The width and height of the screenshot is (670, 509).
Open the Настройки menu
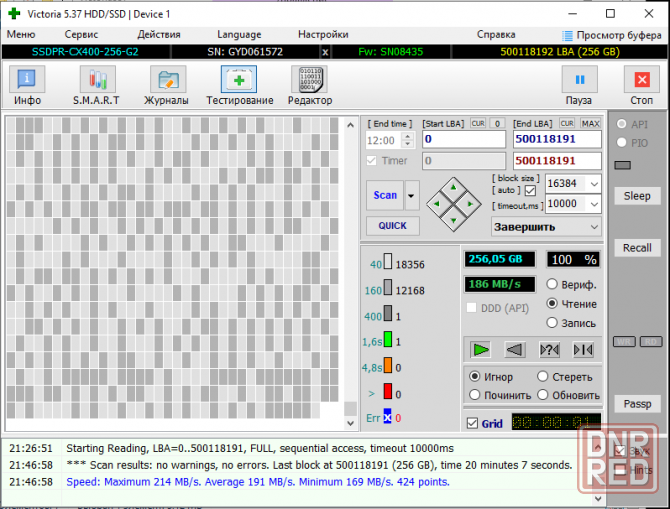point(323,34)
